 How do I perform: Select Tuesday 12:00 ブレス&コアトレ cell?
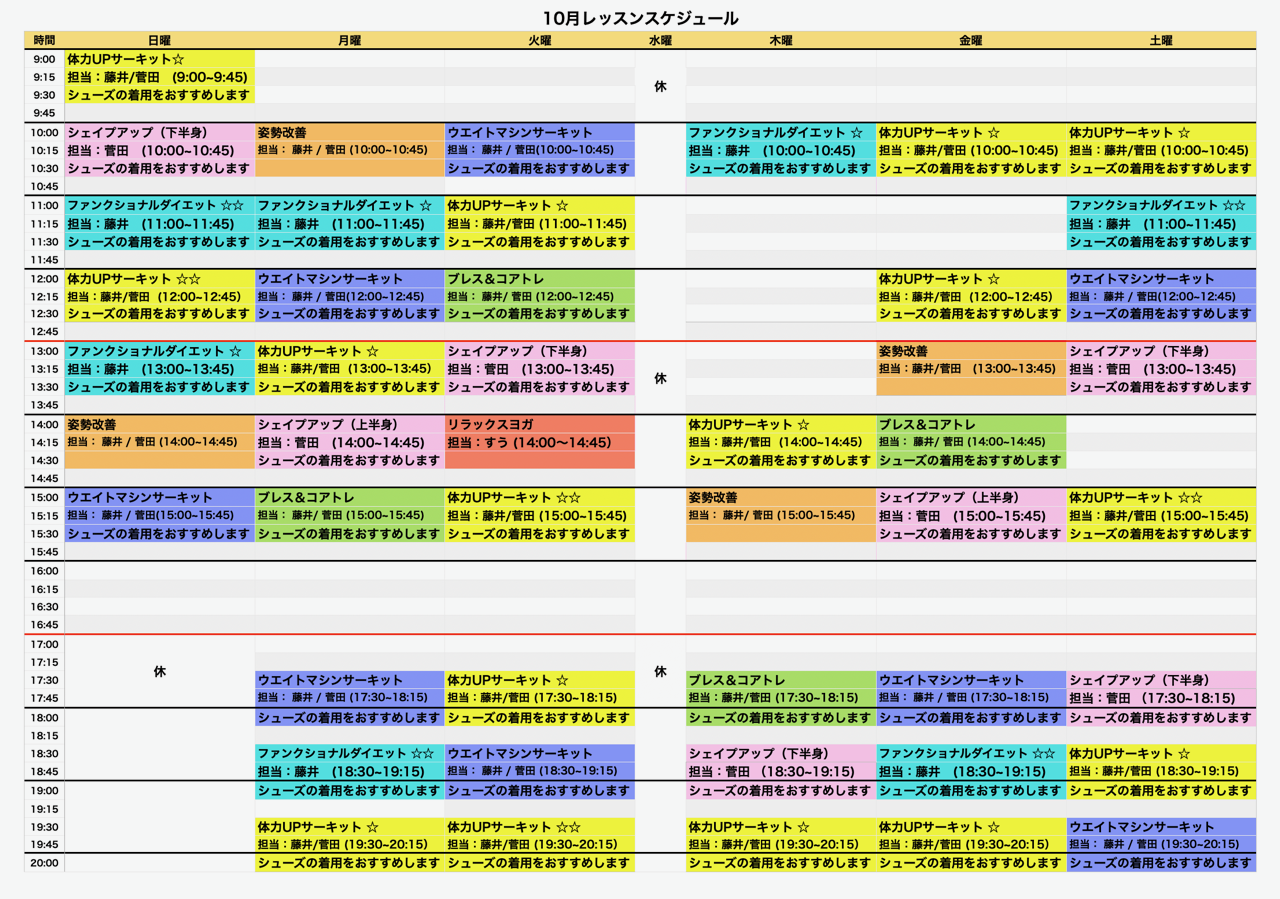coord(540,279)
